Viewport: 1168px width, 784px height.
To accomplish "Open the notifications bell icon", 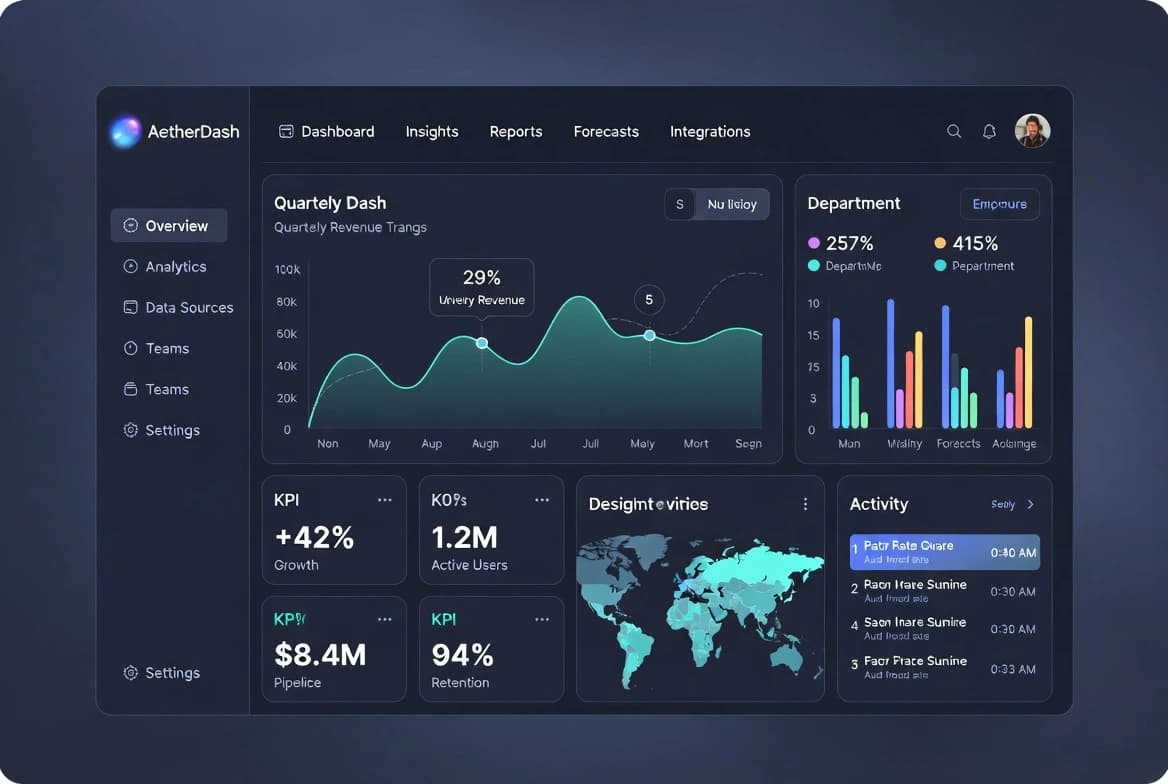I will point(989,131).
